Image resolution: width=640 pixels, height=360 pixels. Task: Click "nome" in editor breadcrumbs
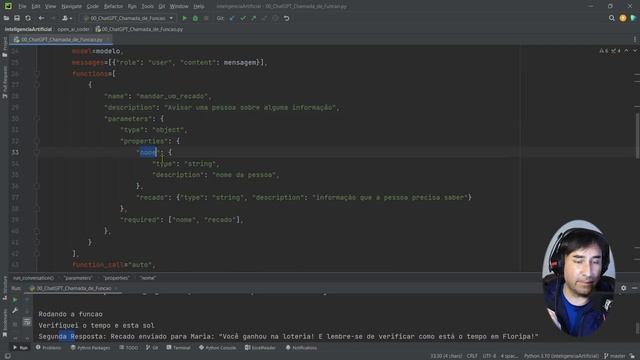[x=148, y=278]
